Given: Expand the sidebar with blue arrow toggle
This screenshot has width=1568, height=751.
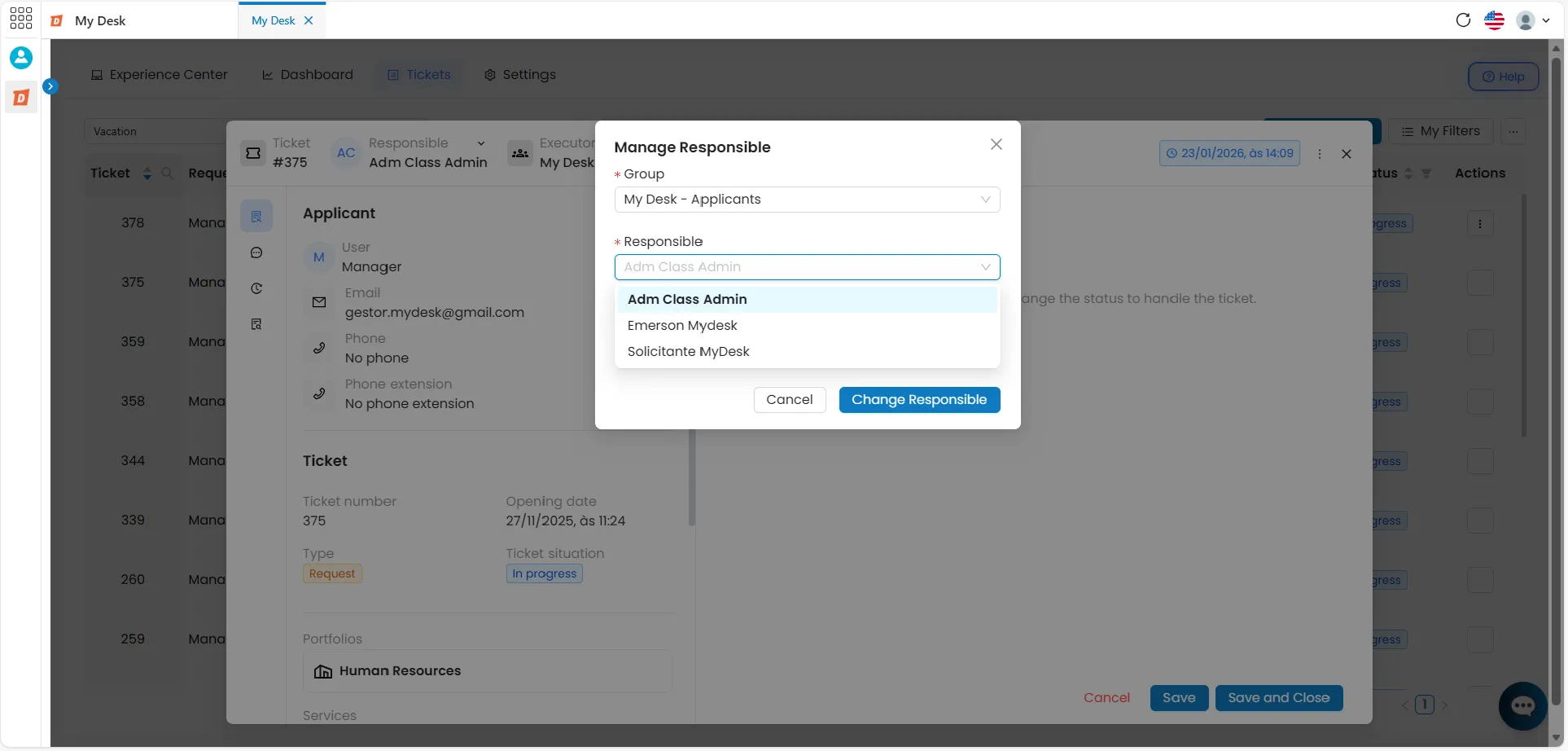Looking at the screenshot, I should 50,86.
